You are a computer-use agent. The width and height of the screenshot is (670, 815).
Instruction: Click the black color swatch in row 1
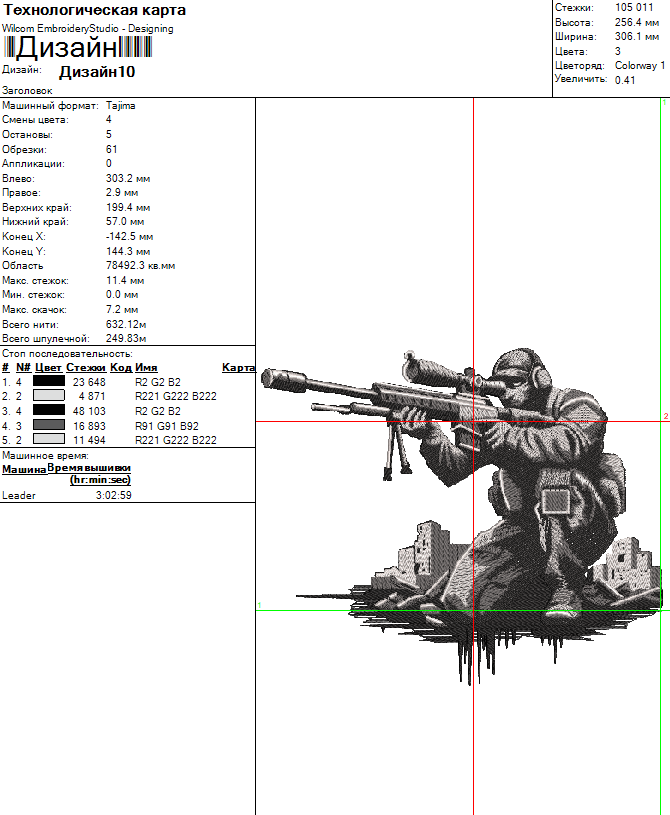(49, 381)
